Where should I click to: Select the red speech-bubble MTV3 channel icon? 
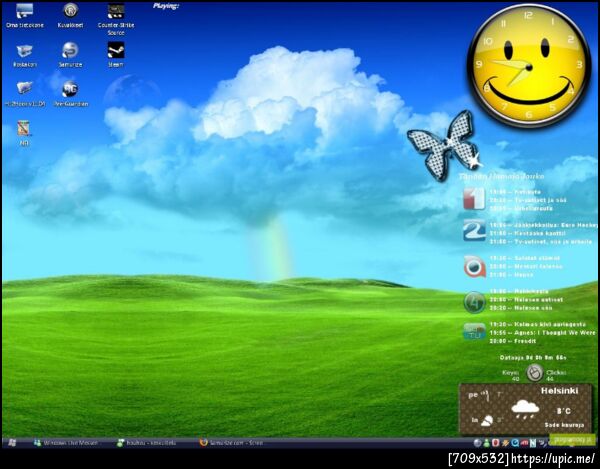[475, 266]
